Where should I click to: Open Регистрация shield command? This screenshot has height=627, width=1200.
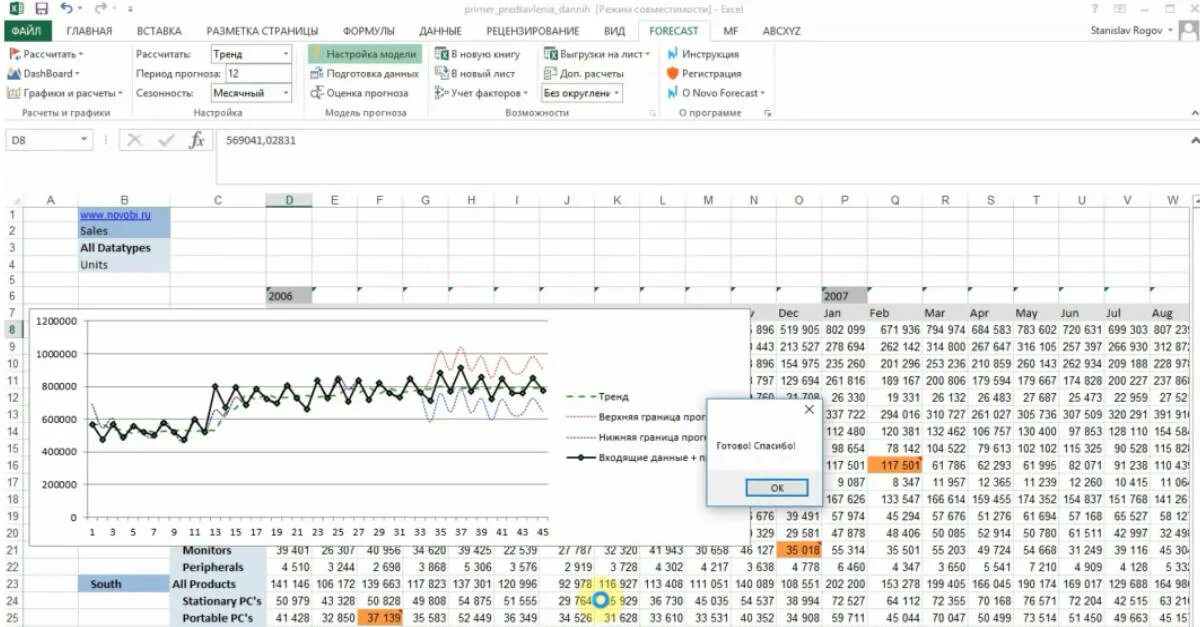coord(704,73)
